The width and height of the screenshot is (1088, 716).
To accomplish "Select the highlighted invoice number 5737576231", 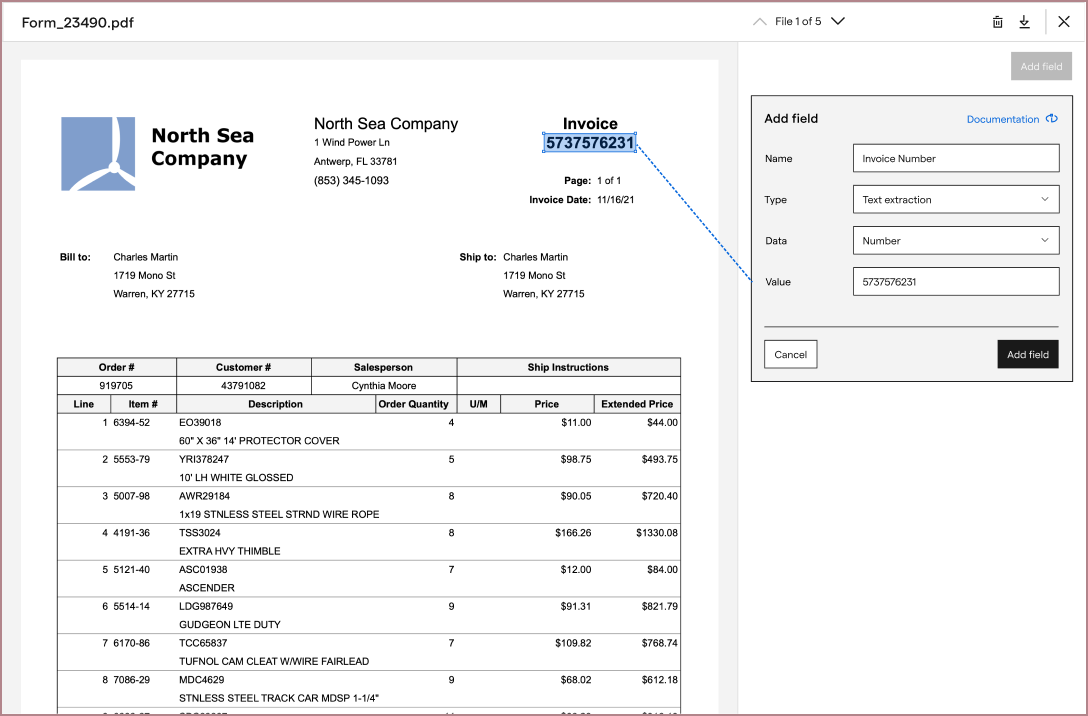I will pyautogui.click(x=590, y=143).
